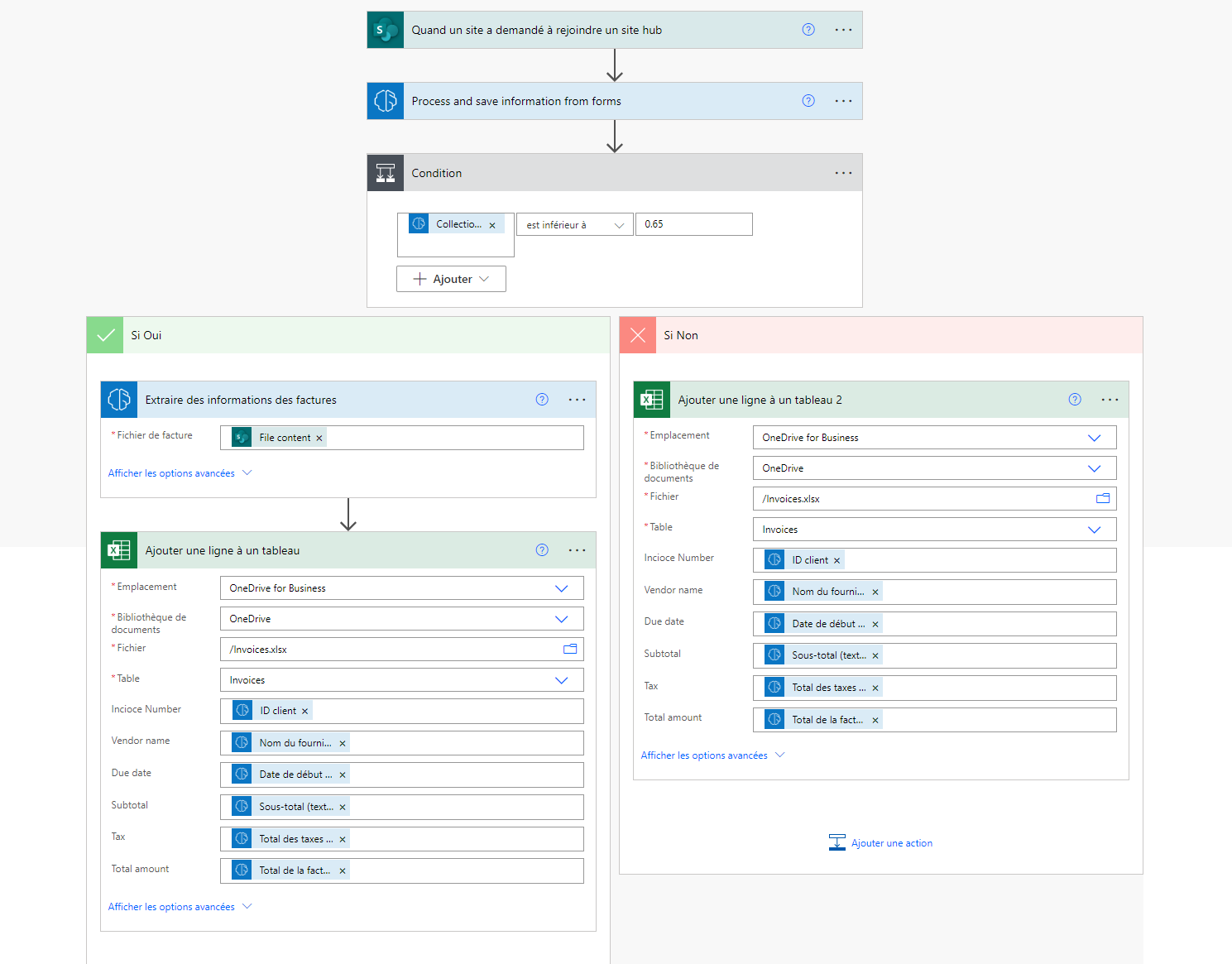The image size is (1232, 964).
Task: Click the Condition step icon
Action: pyautogui.click(x=386, y=173)
